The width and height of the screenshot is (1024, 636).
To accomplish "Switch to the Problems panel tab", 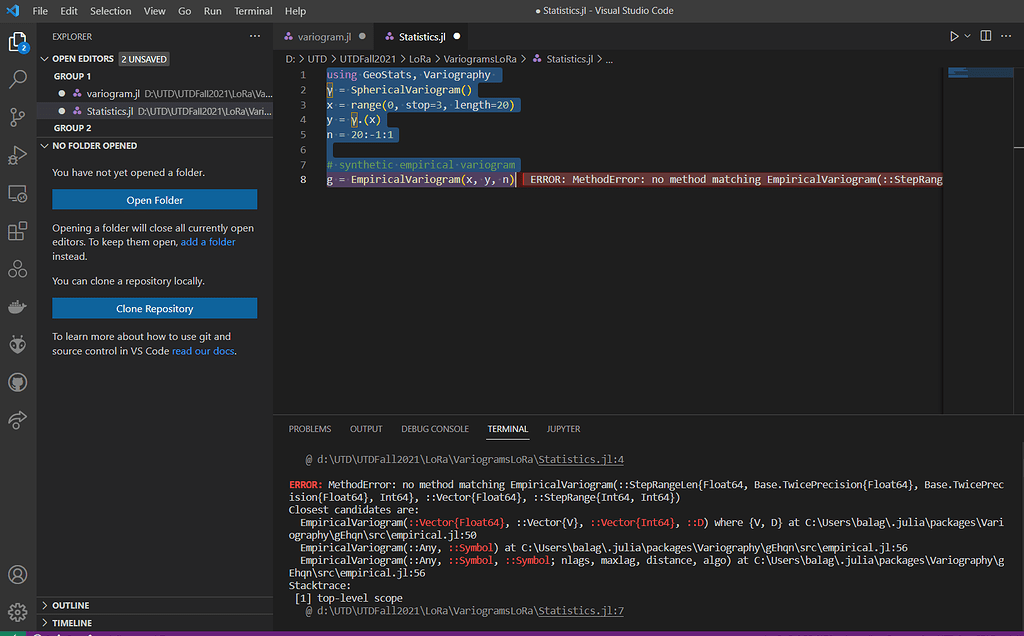I will [x=309, y=429].
